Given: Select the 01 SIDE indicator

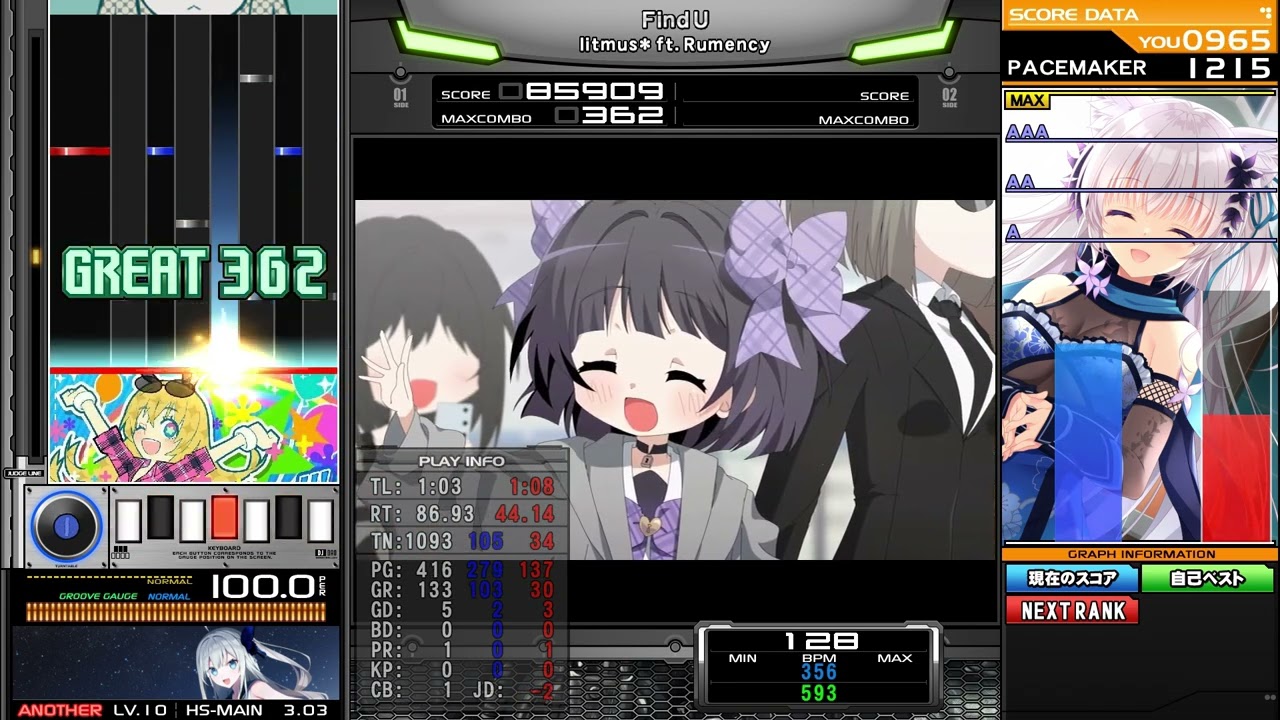Looking at the screenshot, I should (400, 97).
